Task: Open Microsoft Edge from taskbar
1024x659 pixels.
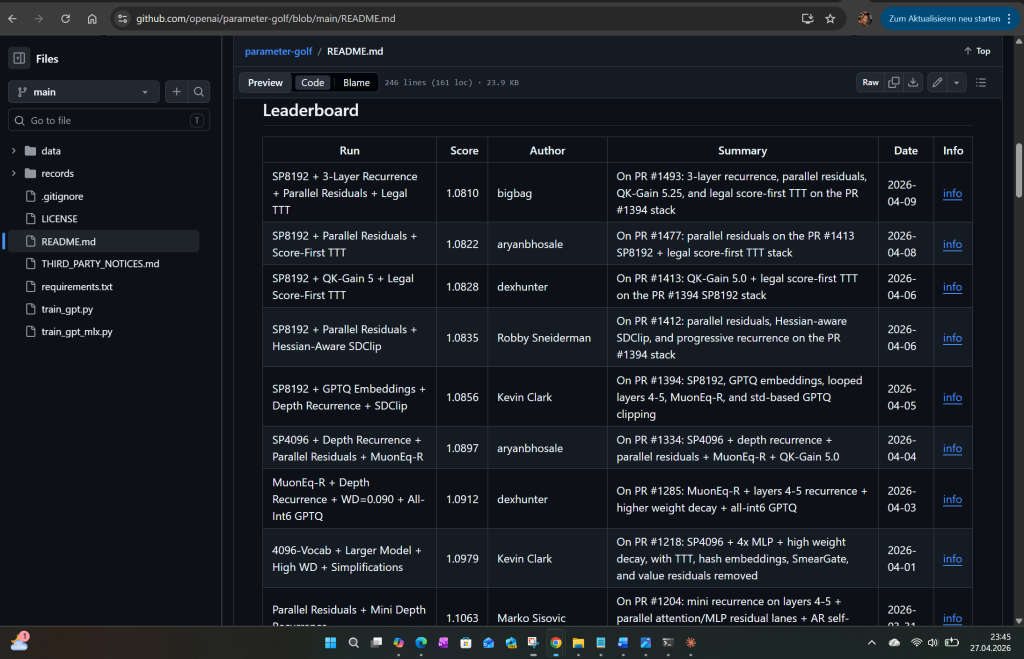Action: click(x=421, y=643)
